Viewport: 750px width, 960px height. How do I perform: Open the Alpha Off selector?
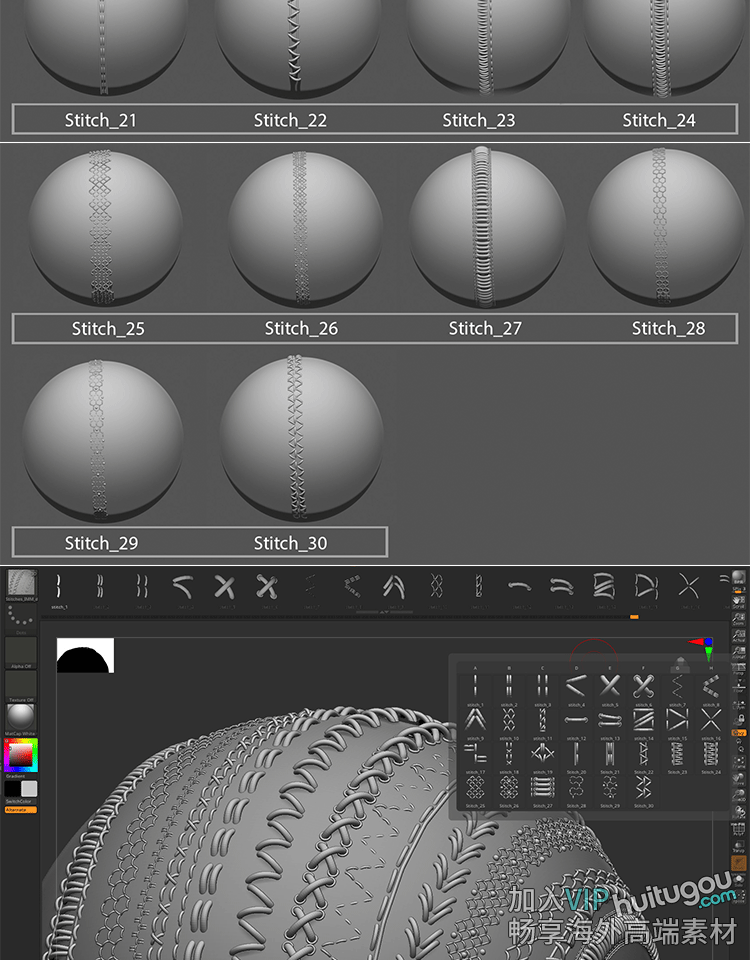[x=21, y=653]
